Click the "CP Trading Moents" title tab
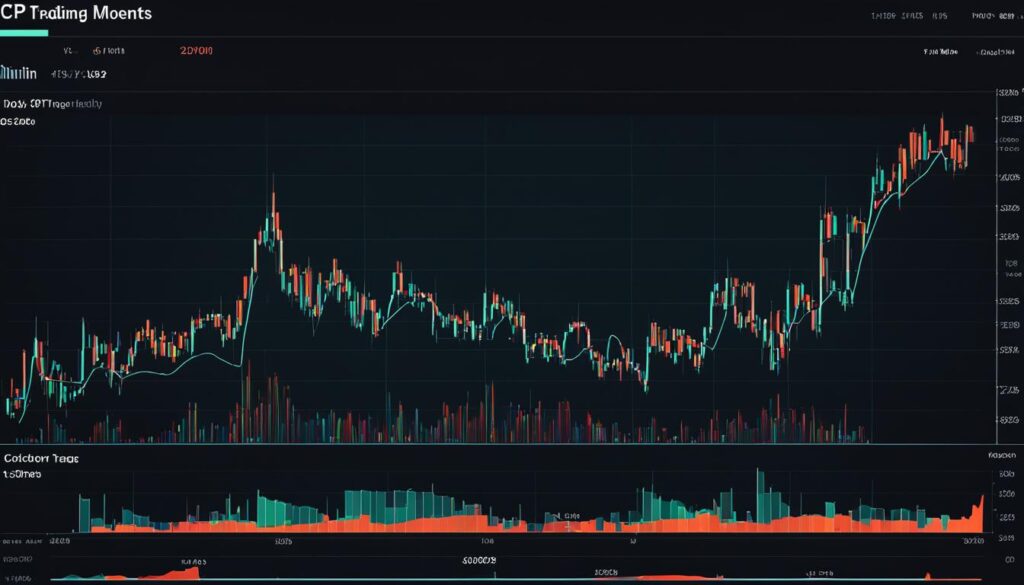 pos(76,13)
